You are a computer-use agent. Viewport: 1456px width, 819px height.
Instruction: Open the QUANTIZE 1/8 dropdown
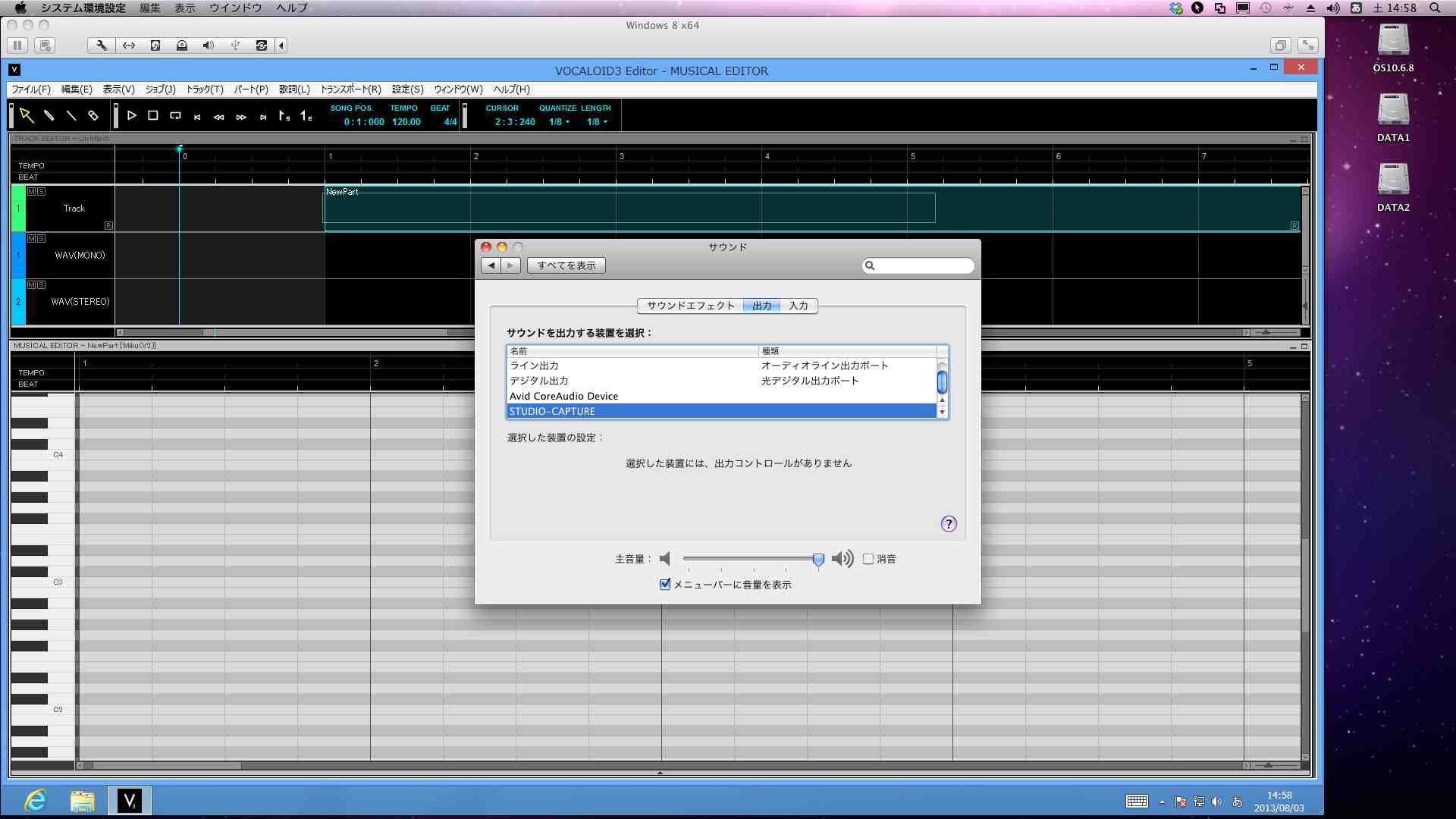pyautogui.click(x=559, y=122)
